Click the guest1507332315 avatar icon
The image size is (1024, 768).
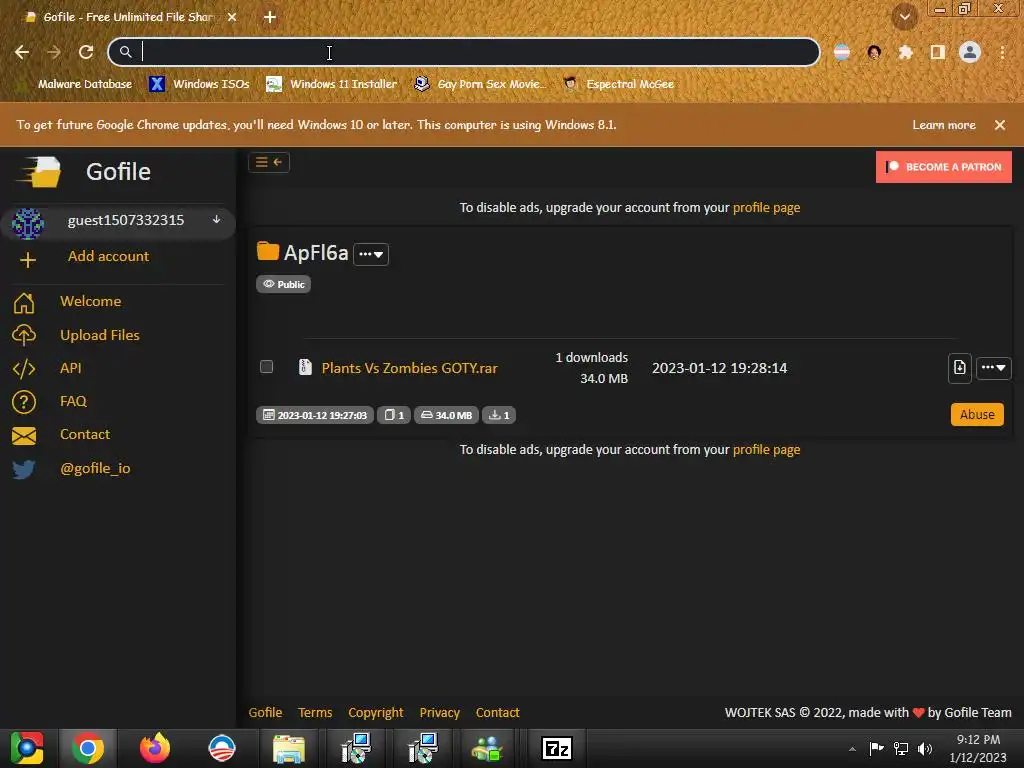(x=27, y=223)
